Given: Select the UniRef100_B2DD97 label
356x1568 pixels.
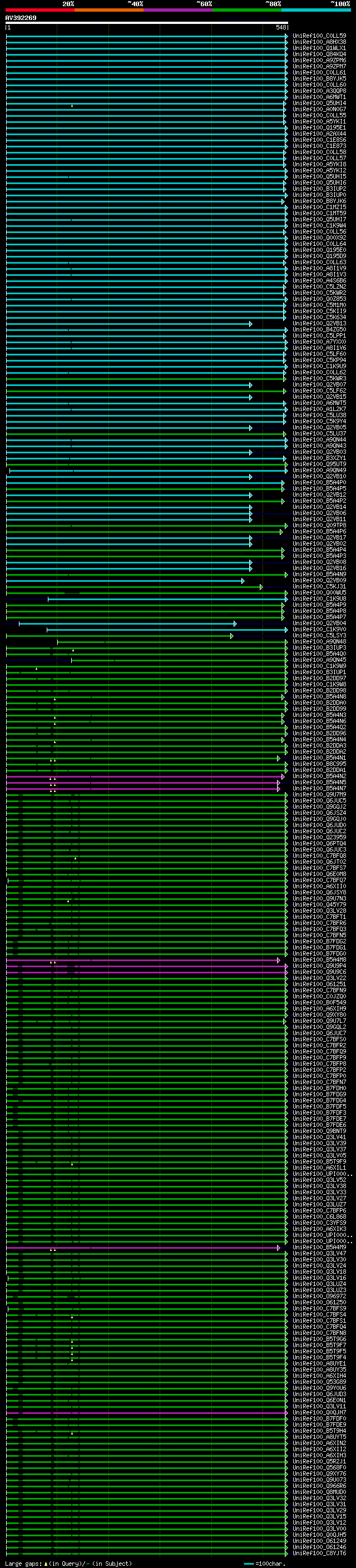Looking at the screenshot, I should [x=319, y=678].
